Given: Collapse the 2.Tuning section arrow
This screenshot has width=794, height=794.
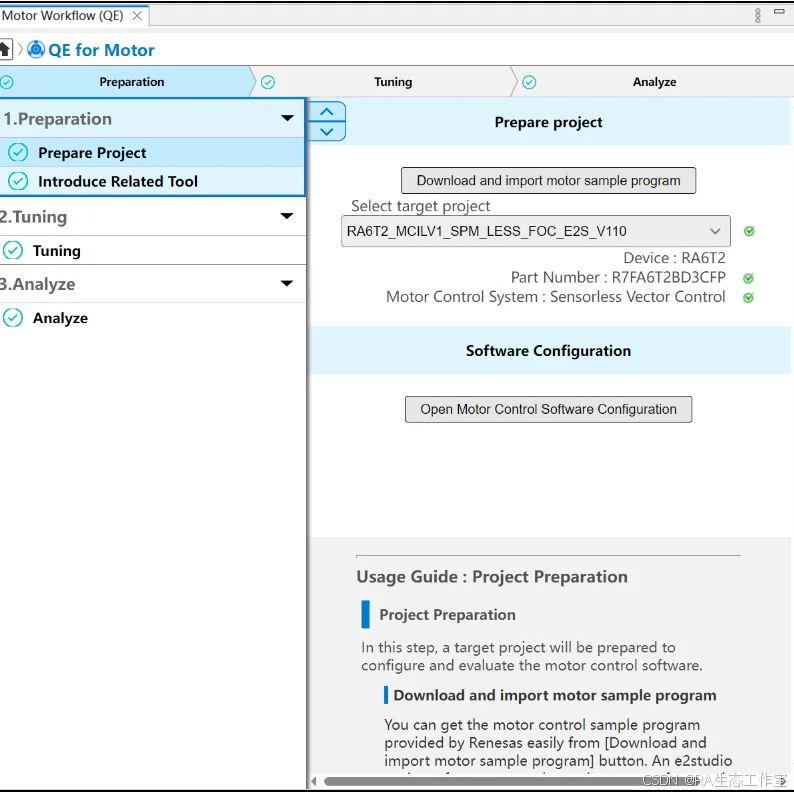Looking at the screenshot, I should [287, 216].
